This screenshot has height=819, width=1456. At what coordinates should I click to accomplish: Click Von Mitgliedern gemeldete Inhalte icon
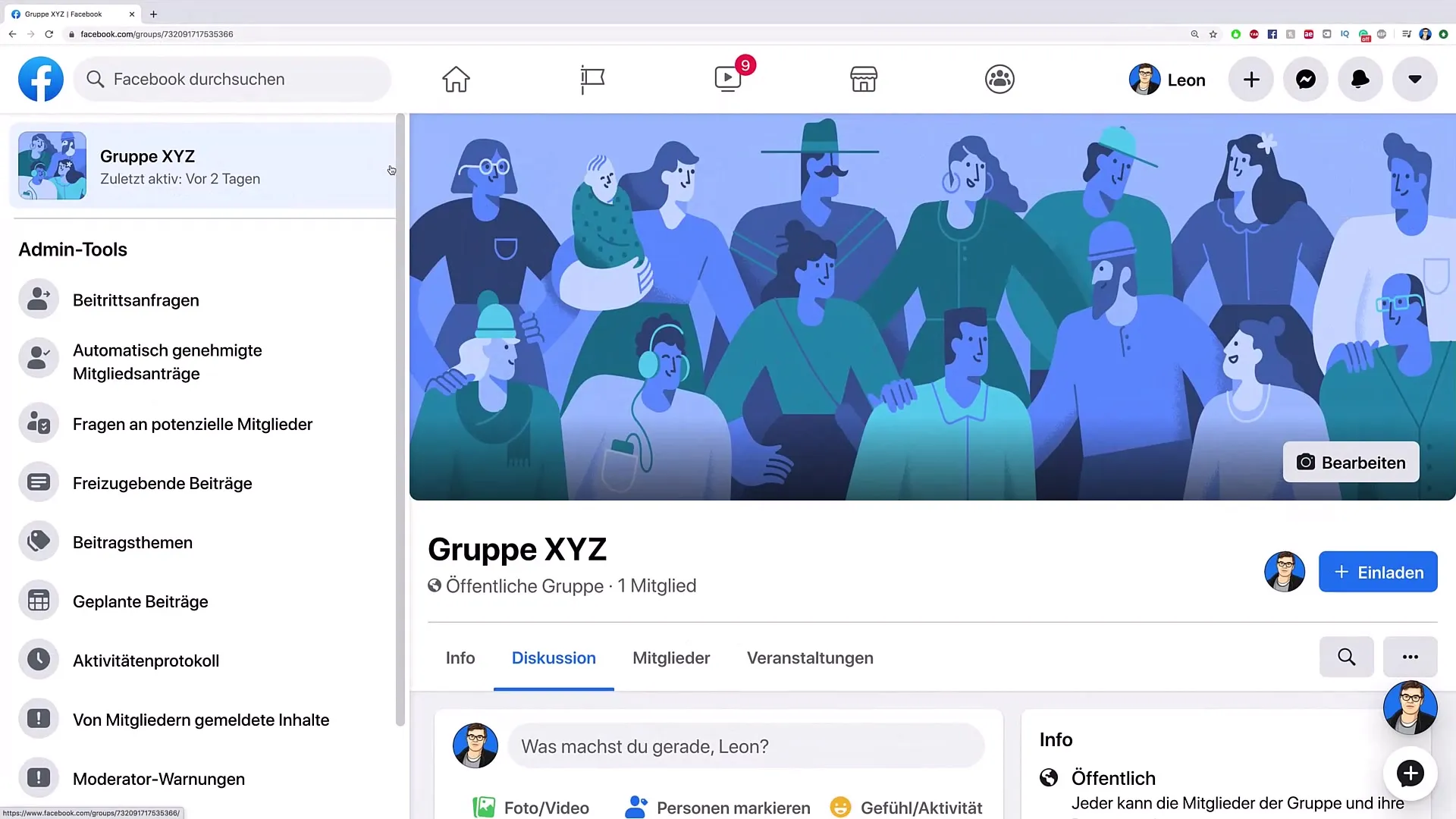coord(39,719)
